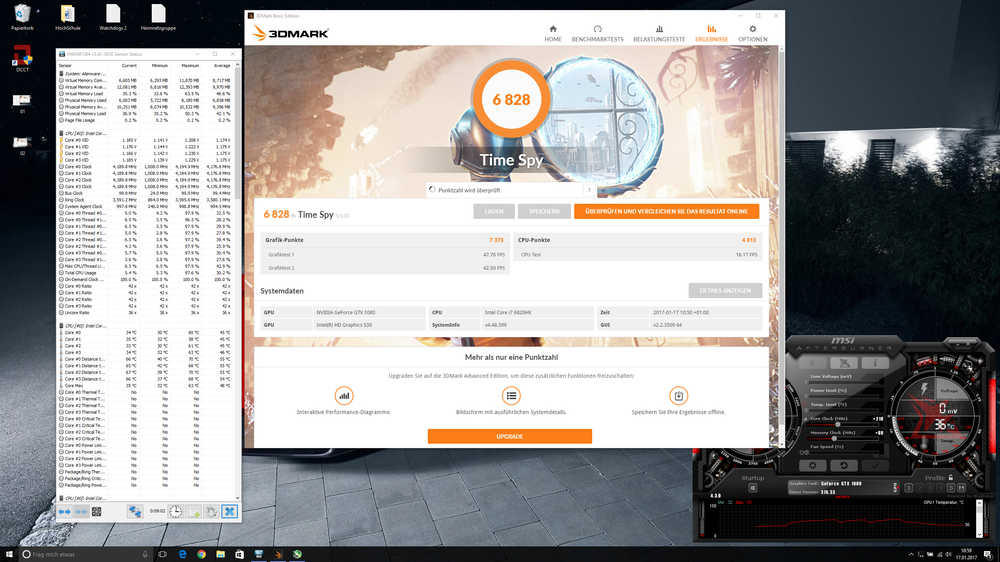Viewport: 1000px width, 562px height.
Task: Open HWiNFO sensor settings gear icon
Action: tap(211, 511)
